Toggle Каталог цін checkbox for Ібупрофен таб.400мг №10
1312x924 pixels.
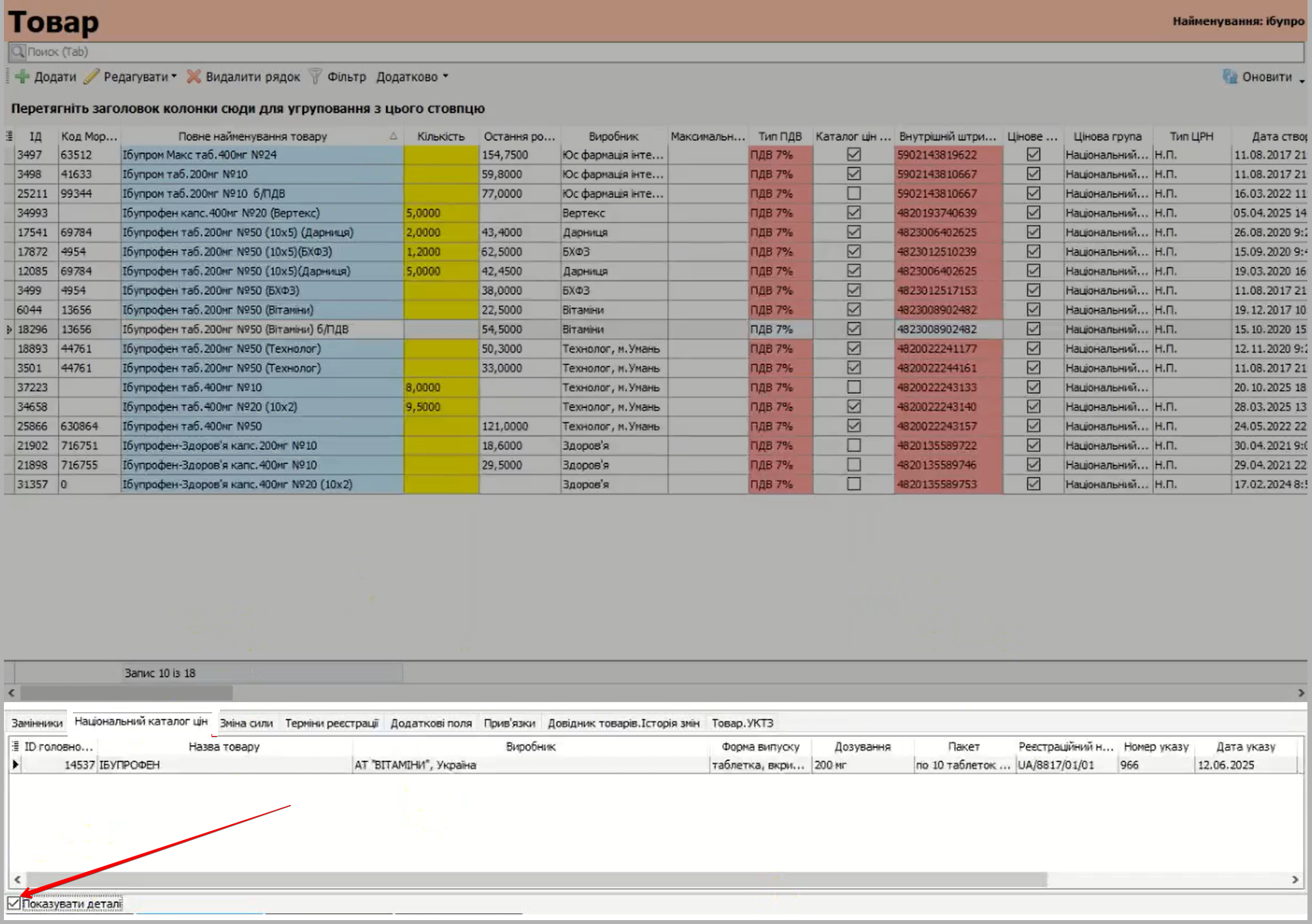click(853, 387)
